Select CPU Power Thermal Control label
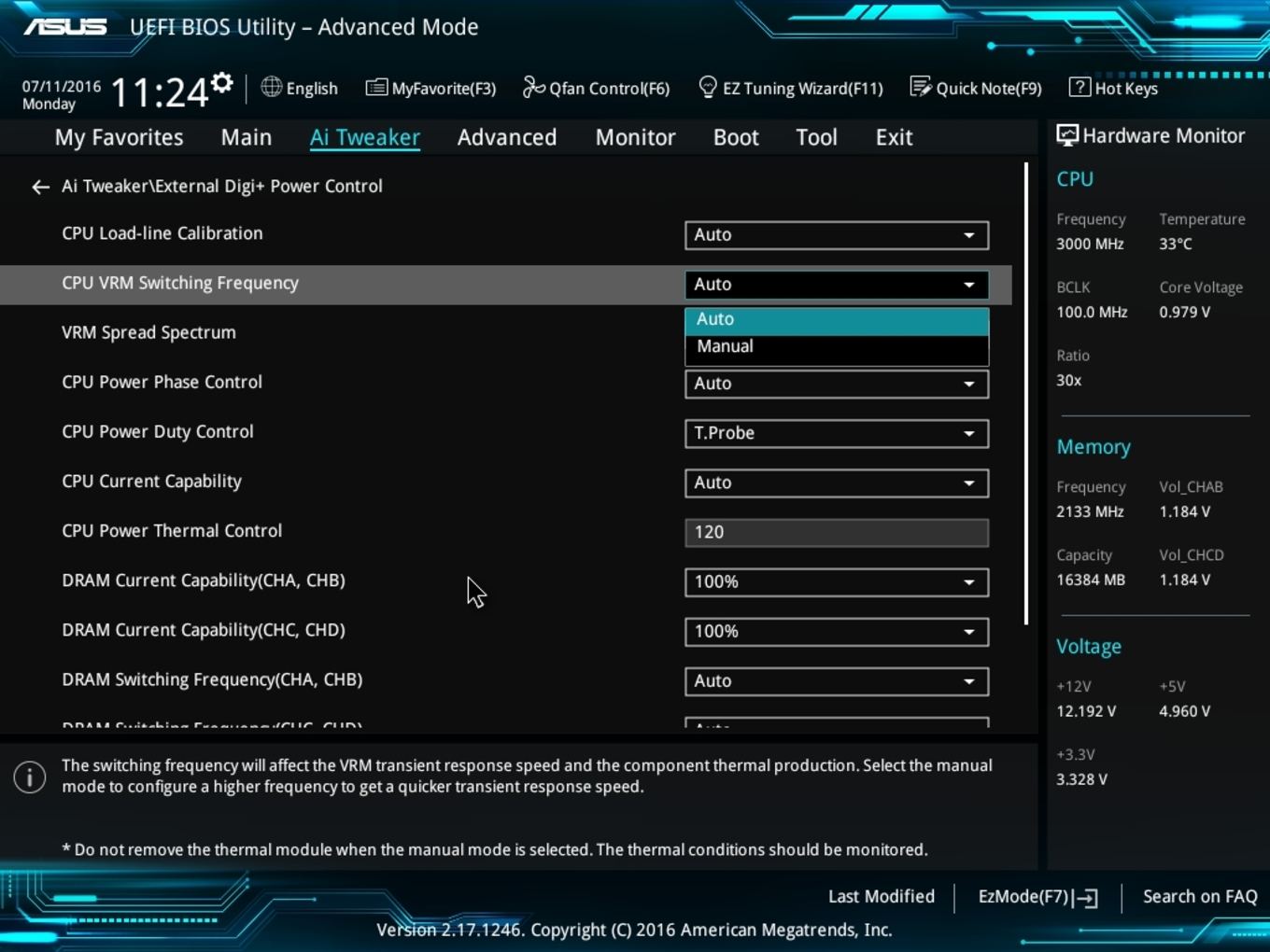The height and width of the screenshot is (952, 1270). pyautogui.click(x=172, y=530)
